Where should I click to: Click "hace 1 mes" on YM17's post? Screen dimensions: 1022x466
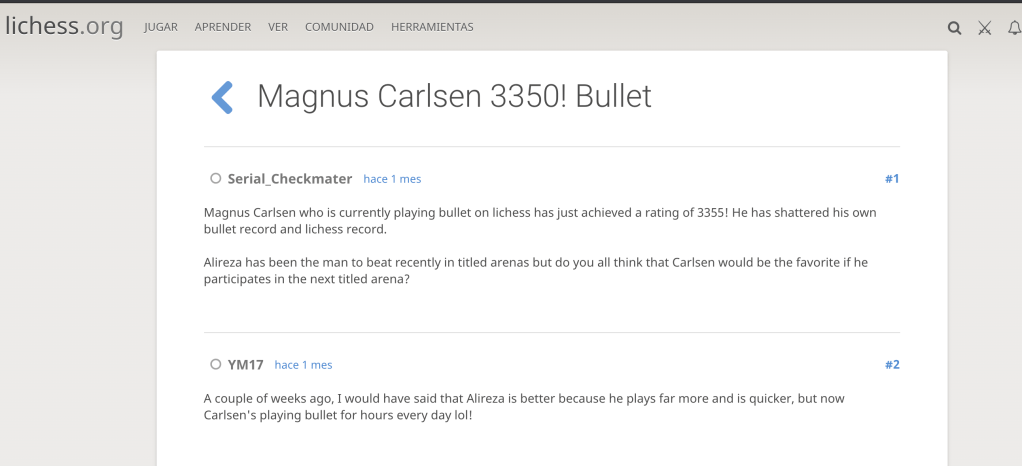(x=303, y=365)
